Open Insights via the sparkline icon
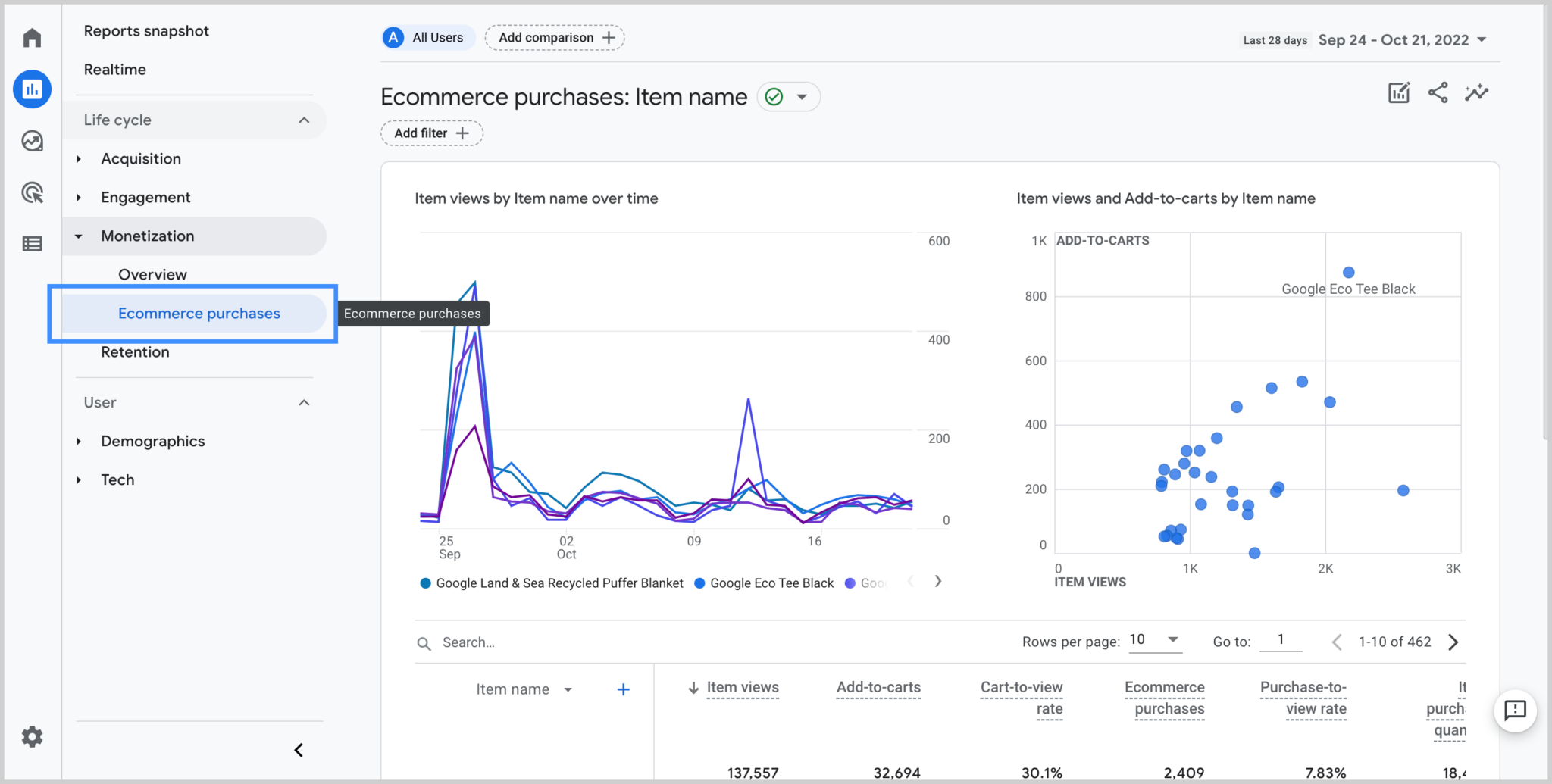The image size is (1552, 784). coord(1476,92)
